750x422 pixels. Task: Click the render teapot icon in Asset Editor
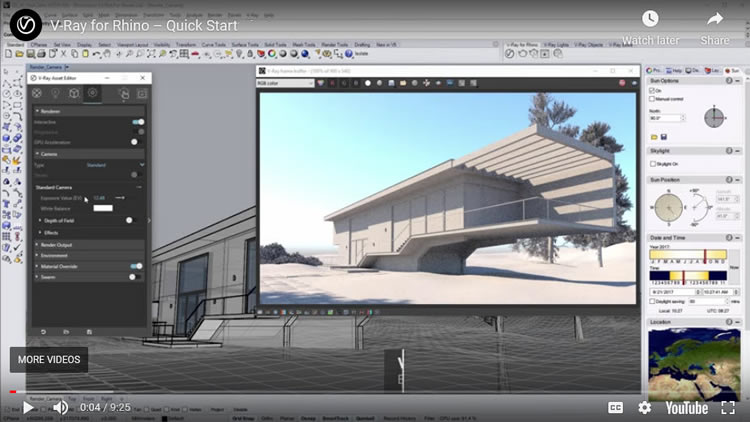tap(123, 93)
